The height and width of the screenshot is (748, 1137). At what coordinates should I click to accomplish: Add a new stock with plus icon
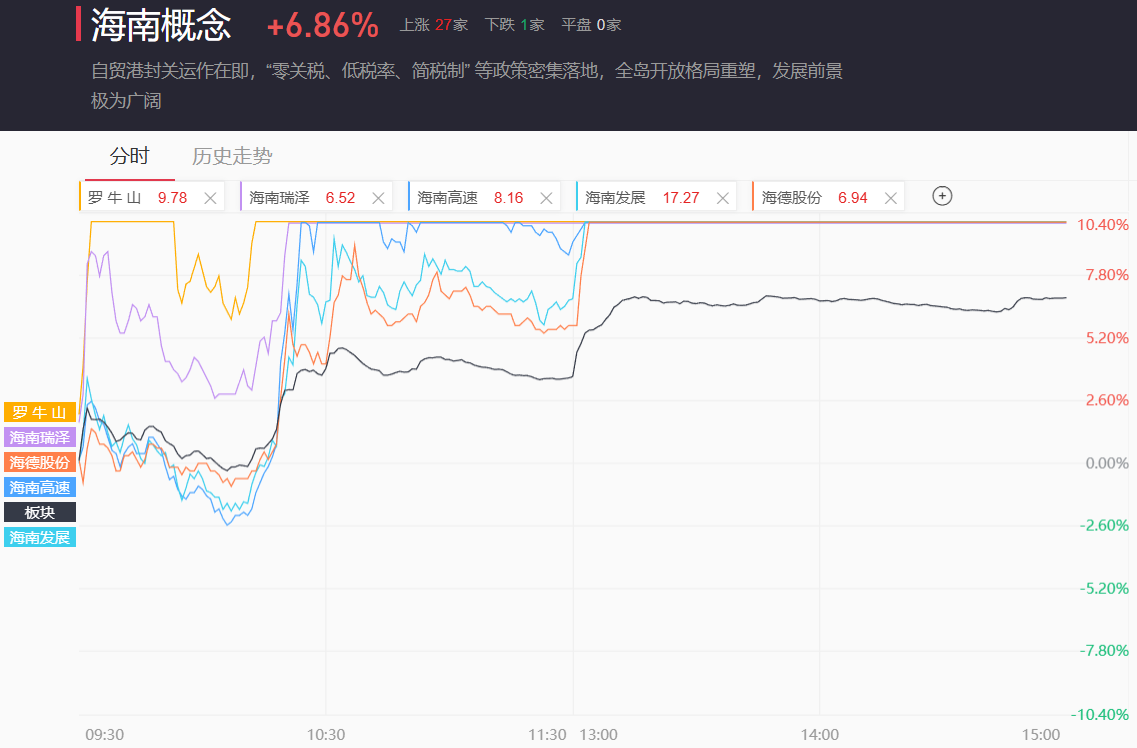coord(941,196)
